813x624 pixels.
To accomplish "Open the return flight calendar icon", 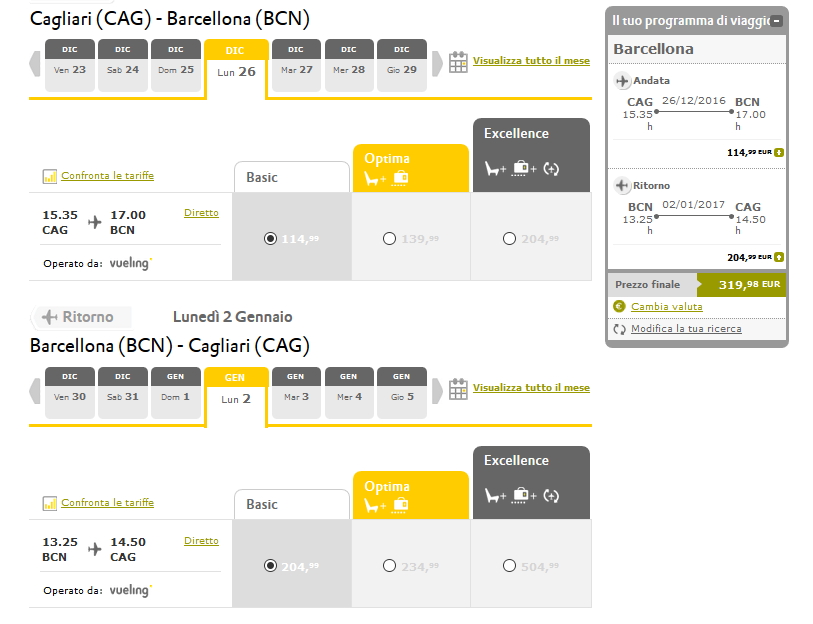I will 458,389.
